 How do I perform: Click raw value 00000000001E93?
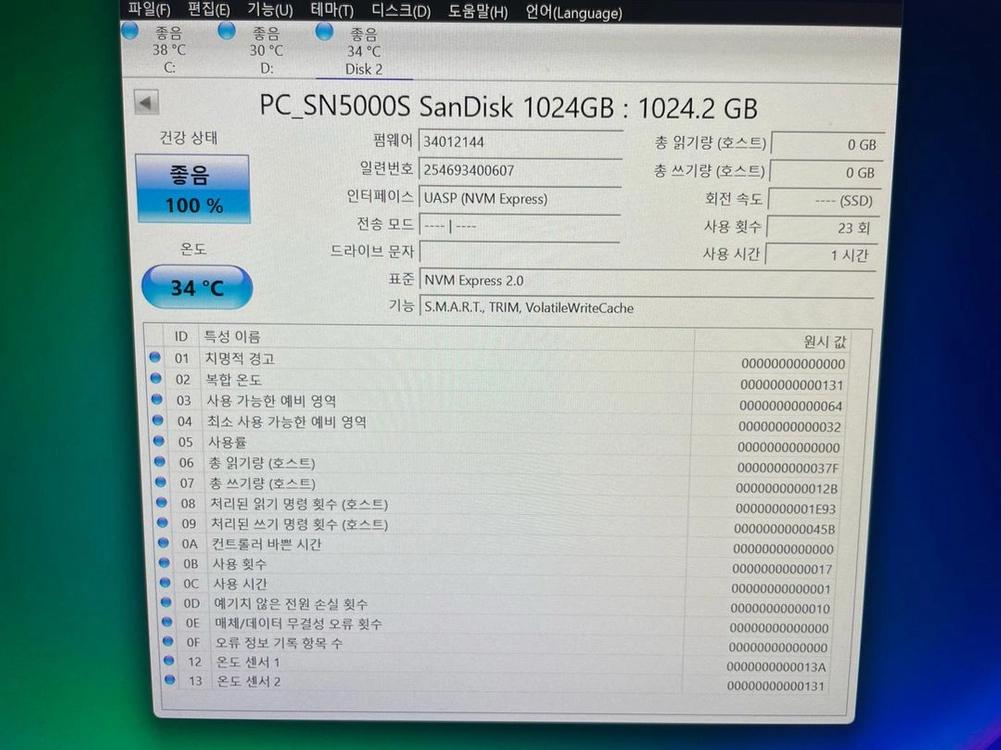tap(785, 509)
